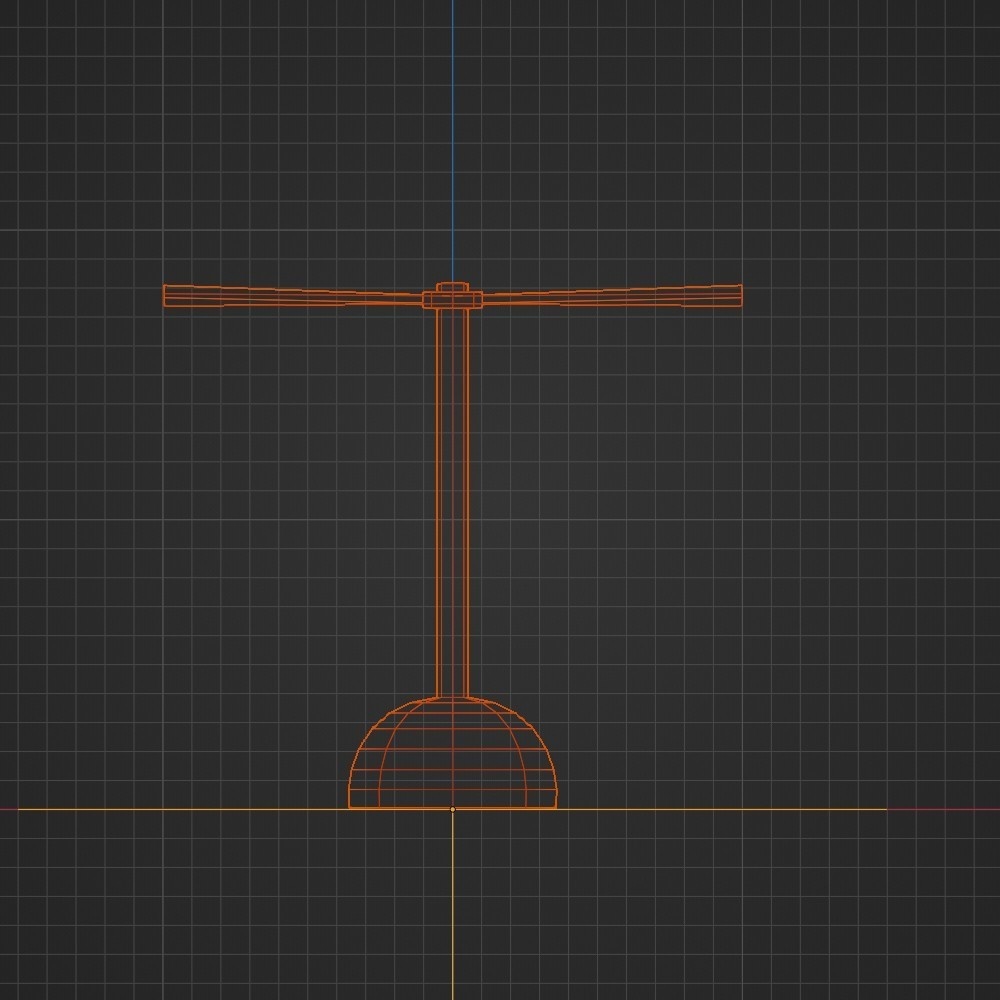Click where the pole joins the hub

click(453, 308)
